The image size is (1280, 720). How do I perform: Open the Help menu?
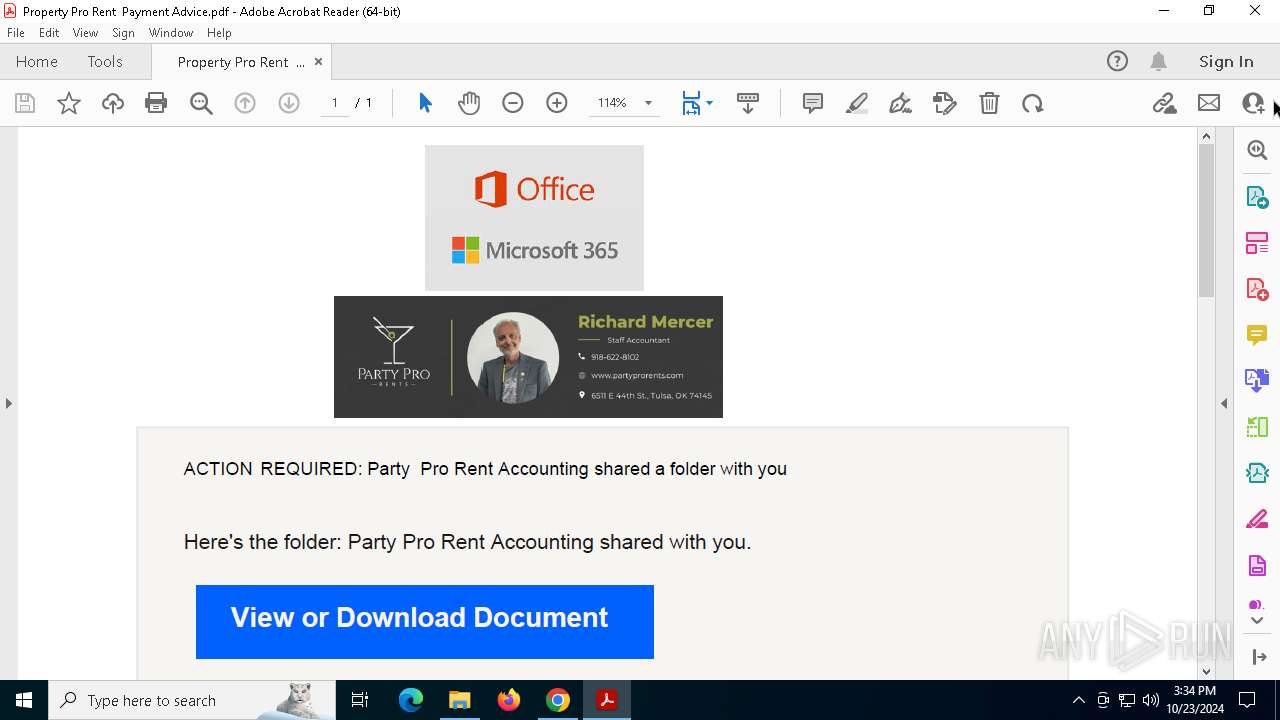219,33
